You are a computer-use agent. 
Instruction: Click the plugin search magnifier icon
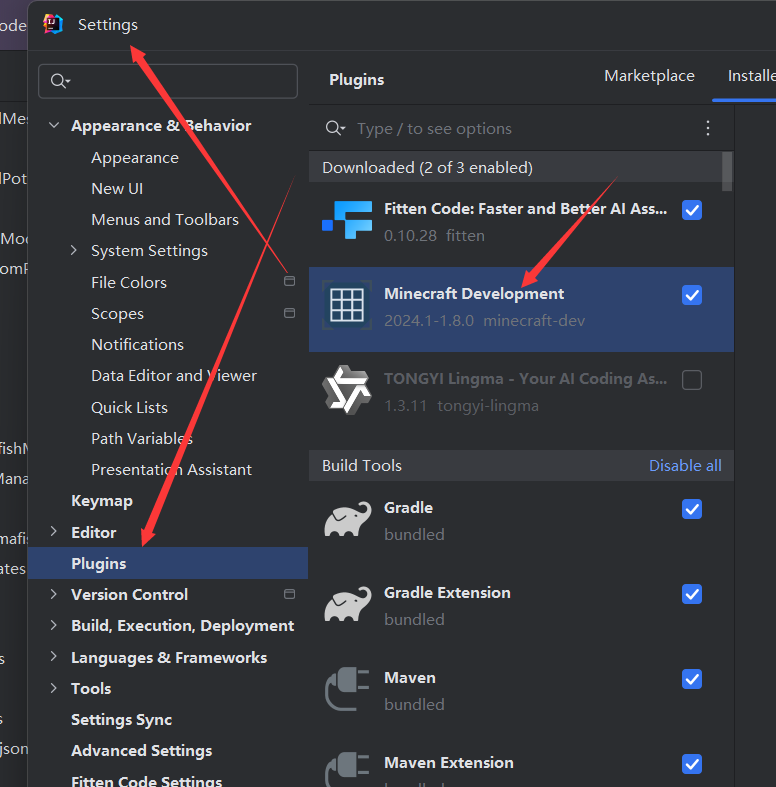335,128
